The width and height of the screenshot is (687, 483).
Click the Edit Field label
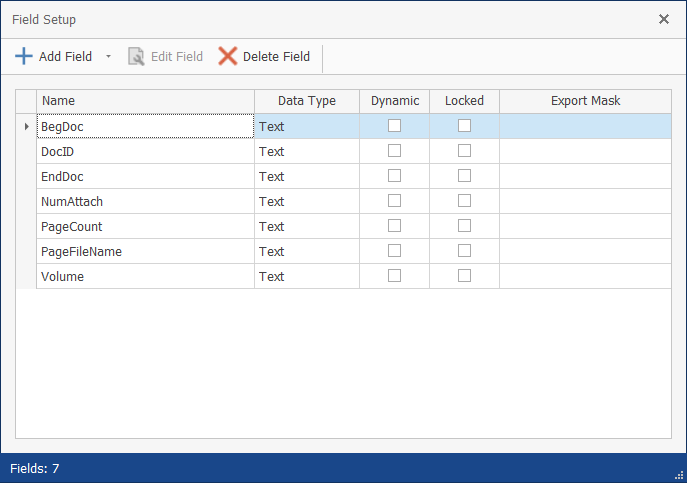tap(177, 57)
